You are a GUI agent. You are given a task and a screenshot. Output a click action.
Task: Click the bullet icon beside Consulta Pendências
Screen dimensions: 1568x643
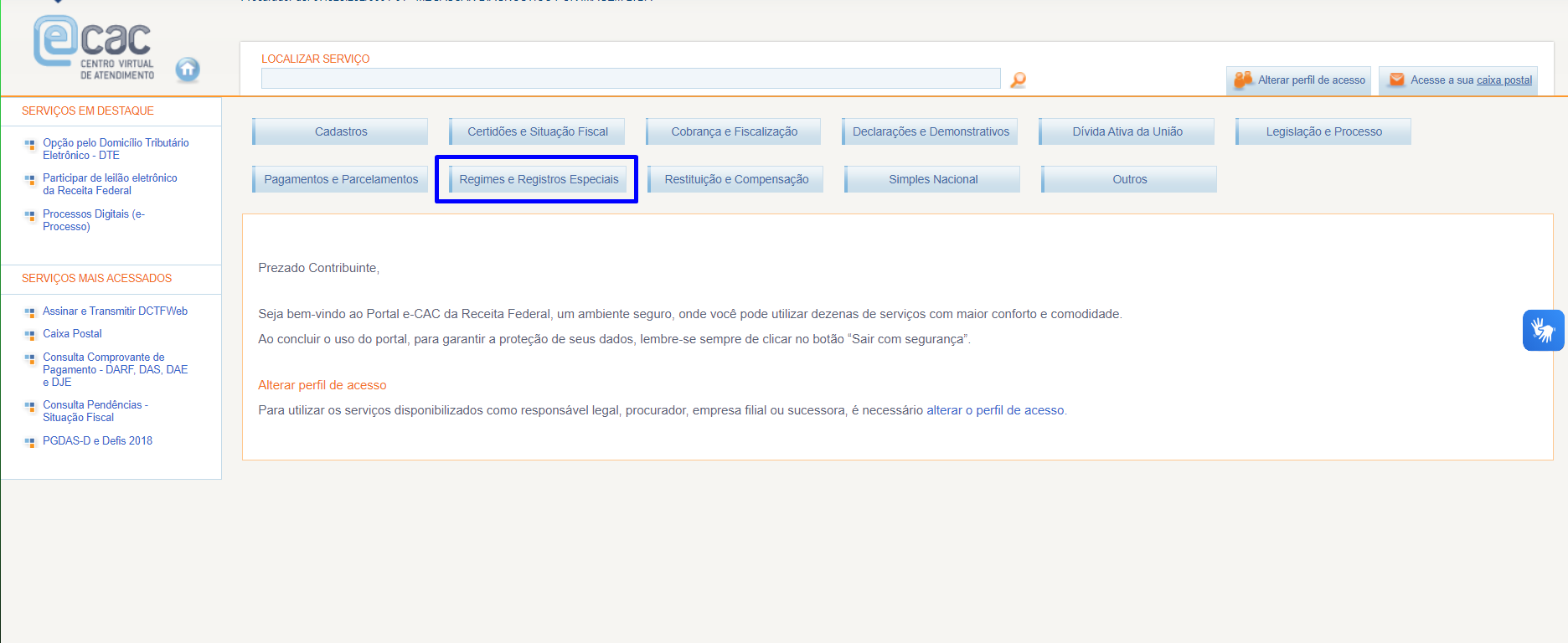point(30,406)
